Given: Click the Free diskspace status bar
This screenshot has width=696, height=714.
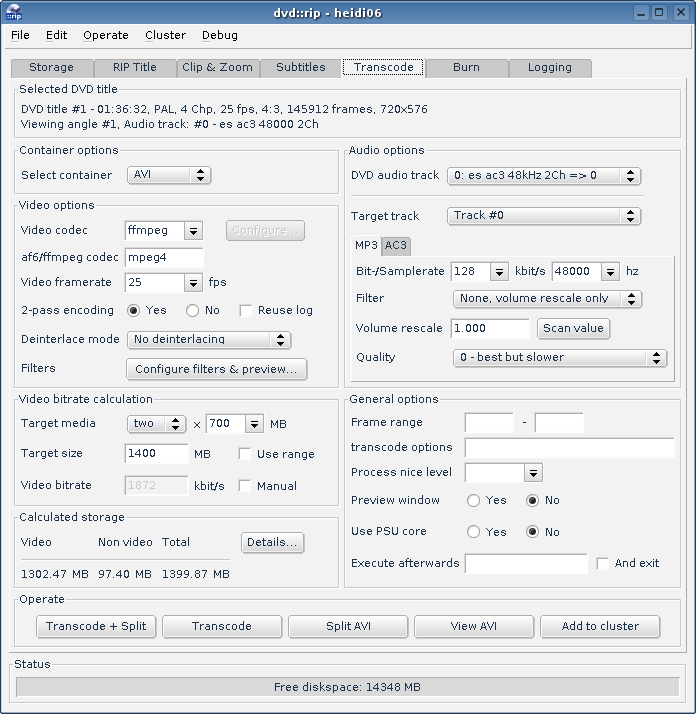Looking at the screenshot, I should 348,687.
